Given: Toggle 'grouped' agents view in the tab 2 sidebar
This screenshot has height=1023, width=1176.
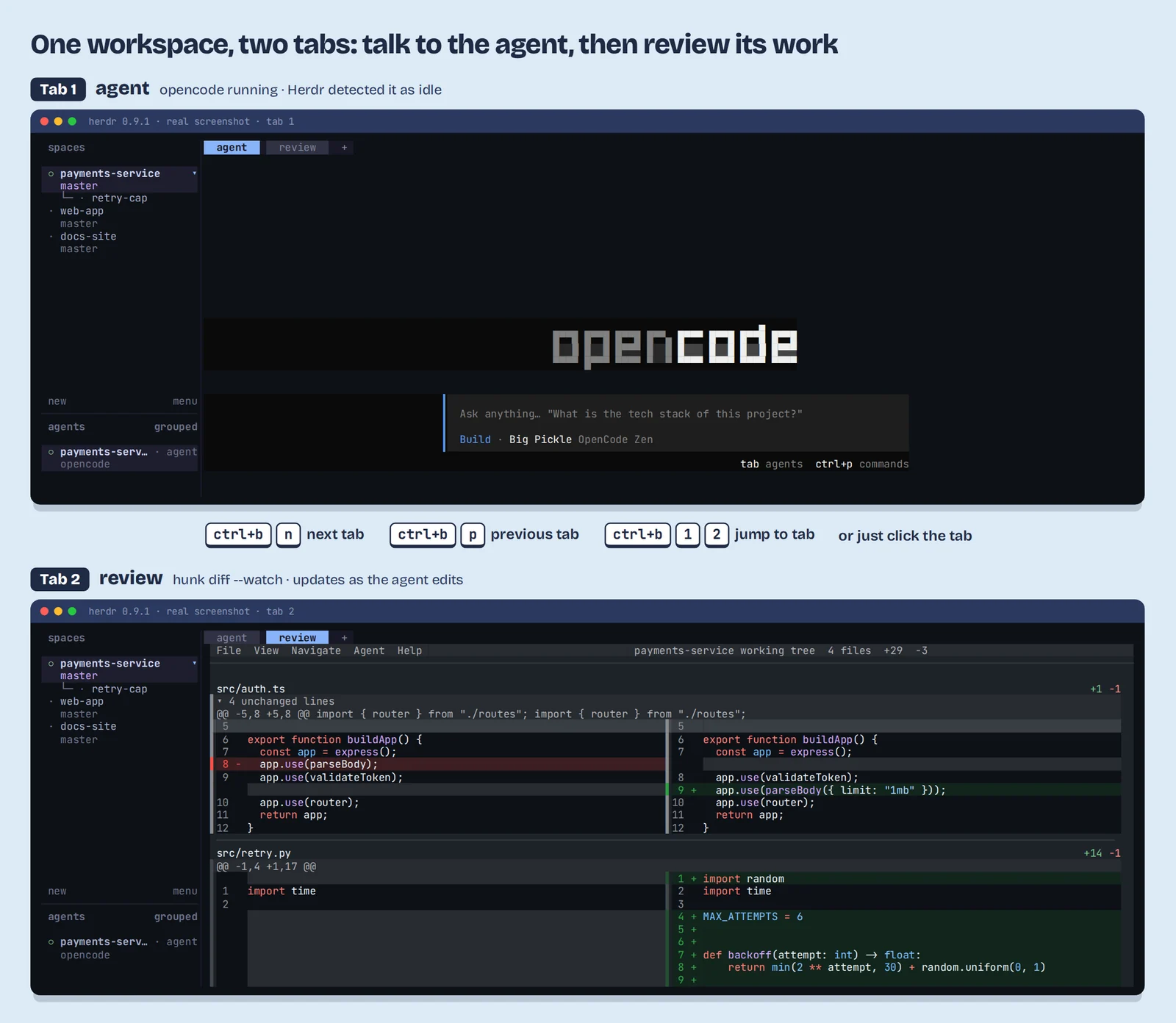Looking at the screenshot, I should click(x=176, y=917).
